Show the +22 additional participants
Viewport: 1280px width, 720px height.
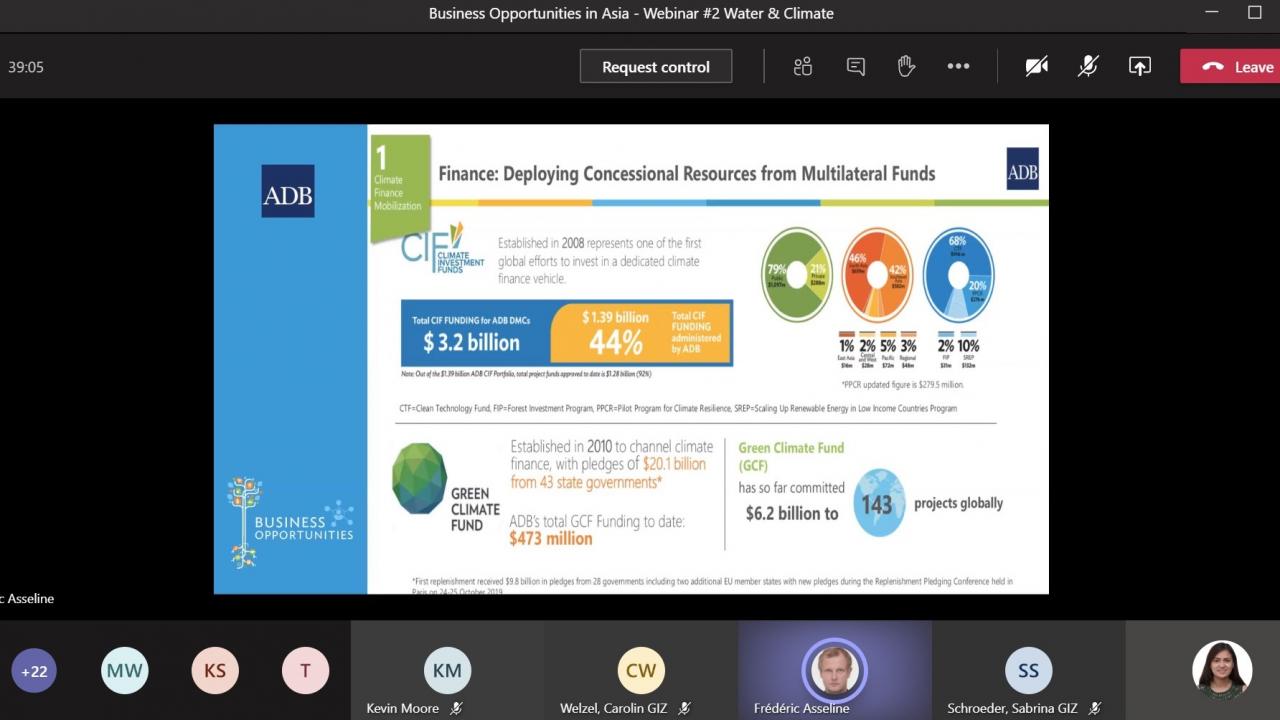34,671
